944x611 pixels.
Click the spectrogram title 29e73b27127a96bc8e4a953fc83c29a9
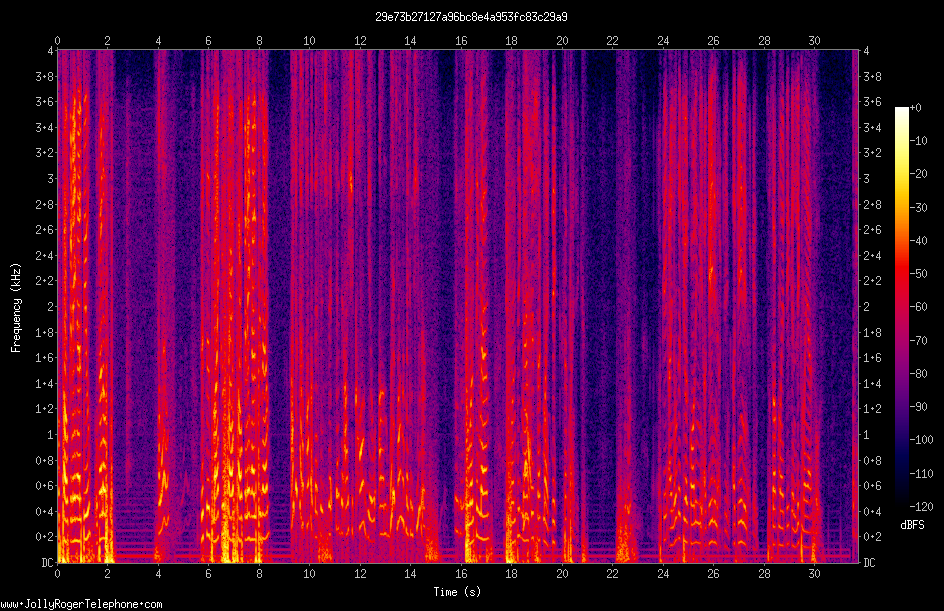471,17
